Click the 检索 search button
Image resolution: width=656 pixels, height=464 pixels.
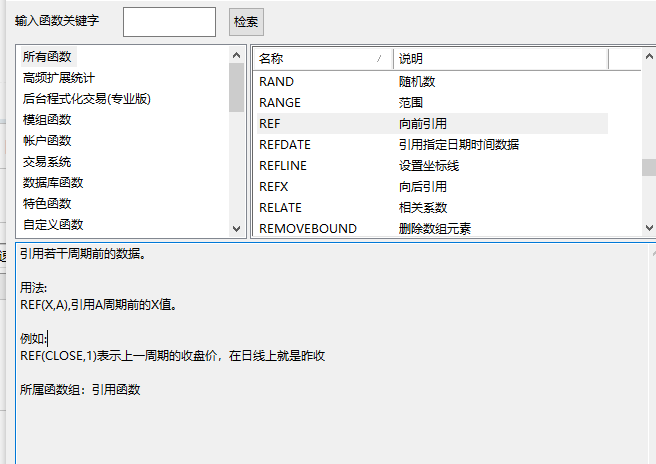pos(246,22)
